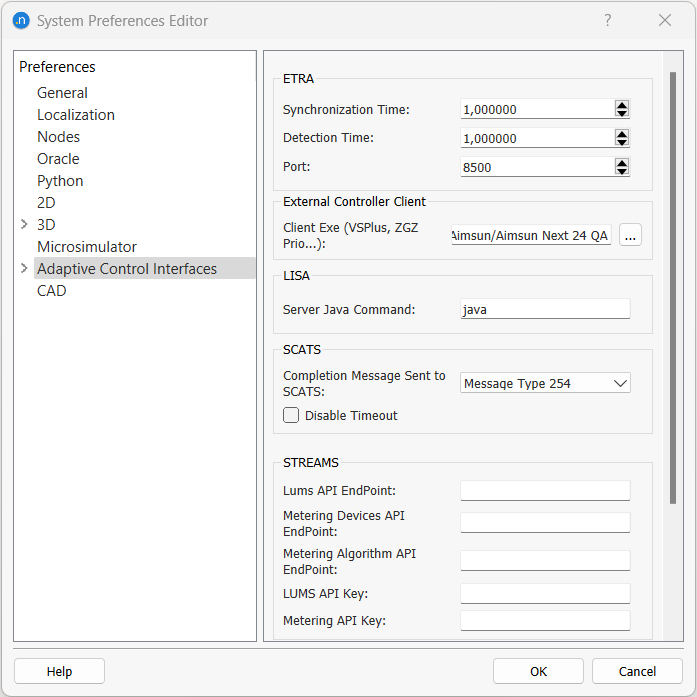Click the Port field showing 8500

click(537, 167)
